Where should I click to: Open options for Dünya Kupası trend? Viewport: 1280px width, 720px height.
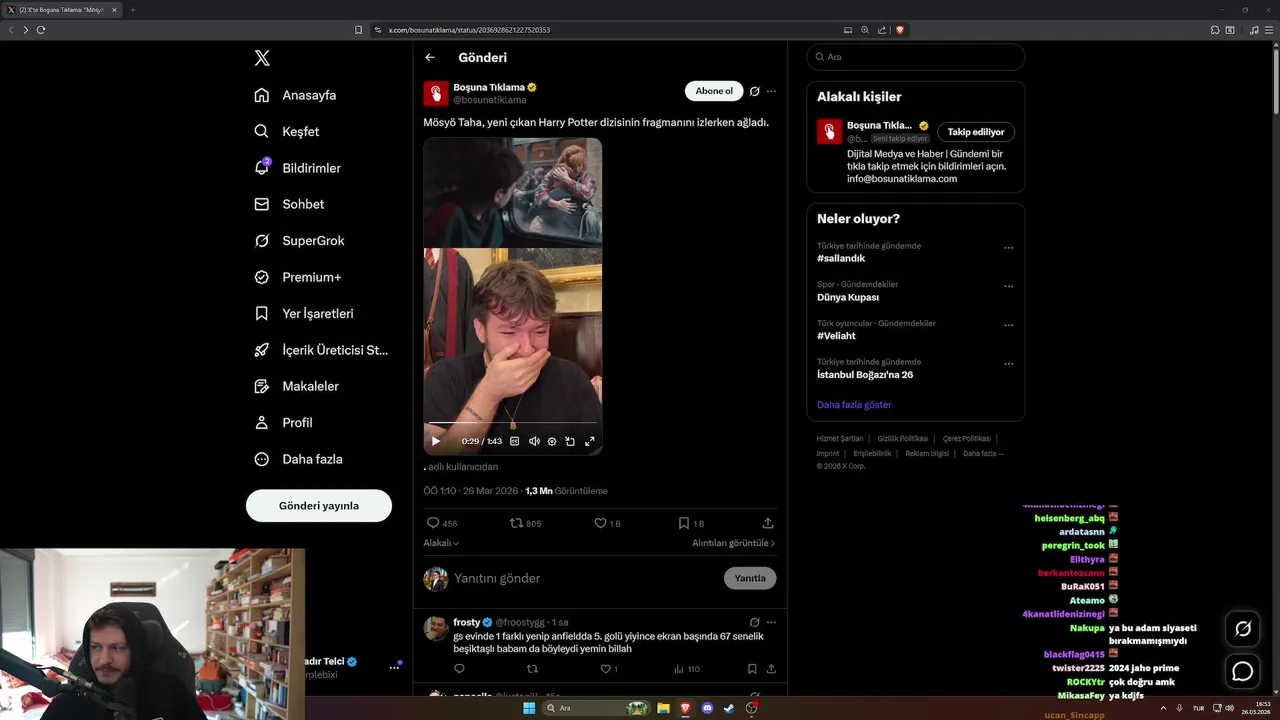click(x=1008, y=286)
